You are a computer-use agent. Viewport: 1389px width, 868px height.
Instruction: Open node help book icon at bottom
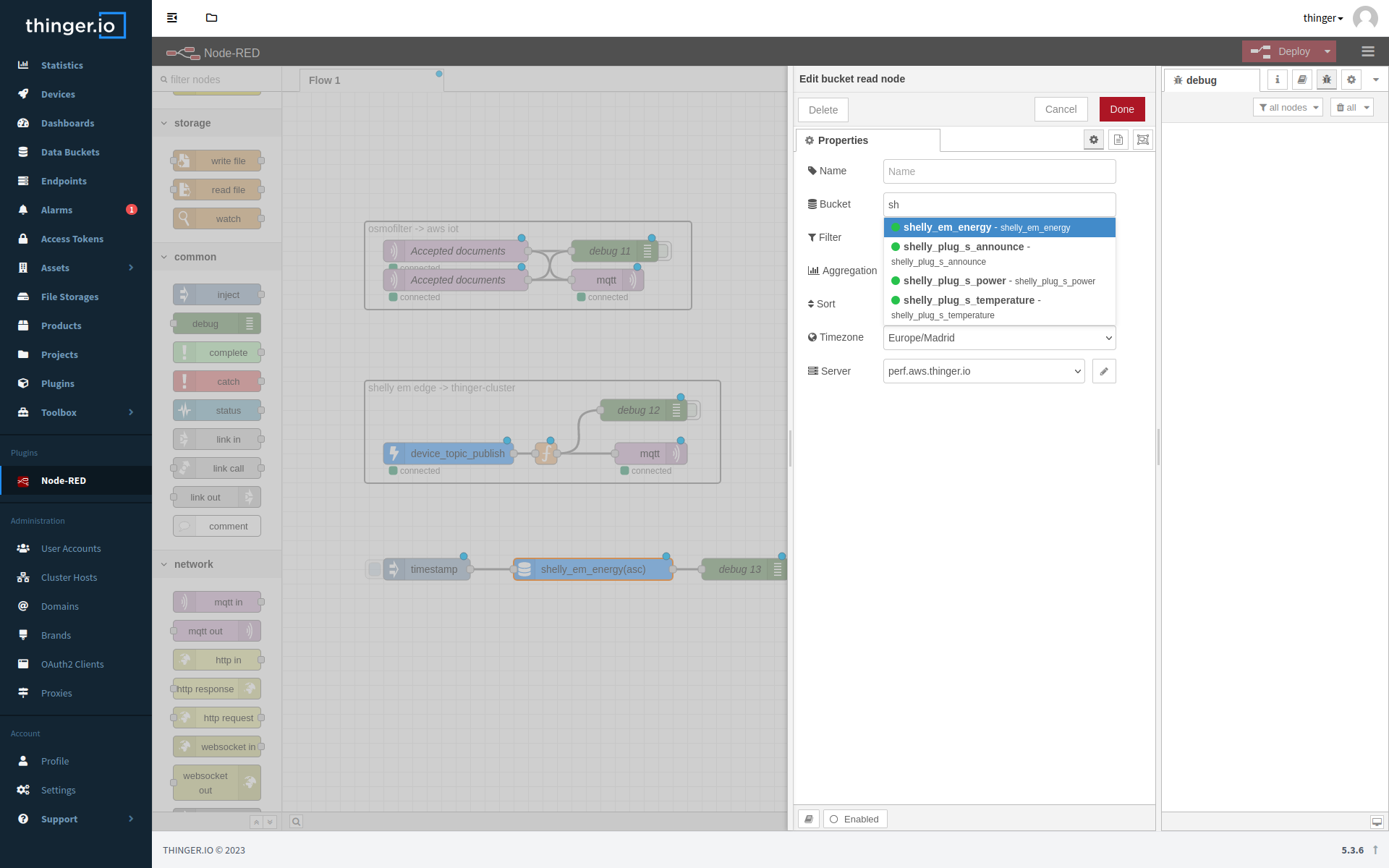click(809, 819)
